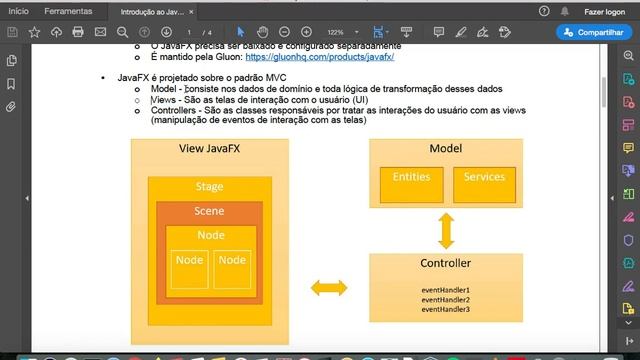
Task: Click the Save icon in toolbar
Action: (13, 32)
